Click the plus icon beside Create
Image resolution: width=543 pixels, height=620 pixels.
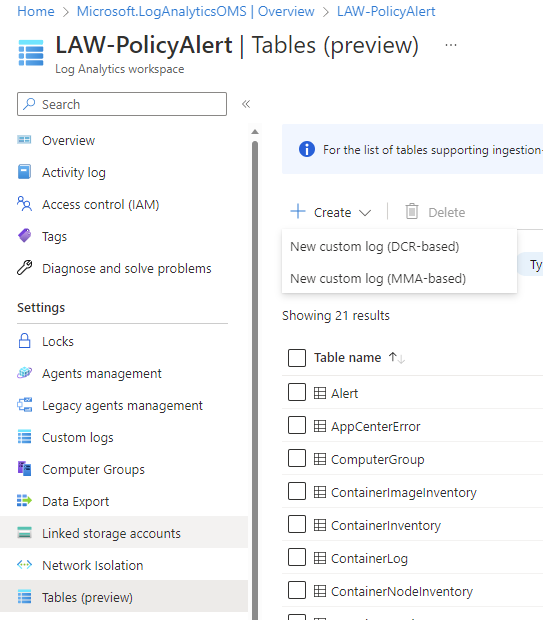(x=297, y=211)
